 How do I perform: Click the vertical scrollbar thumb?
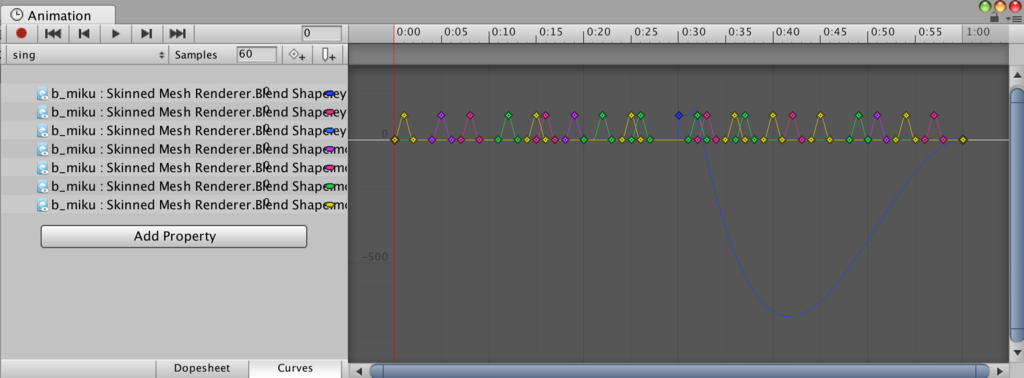1017,214
